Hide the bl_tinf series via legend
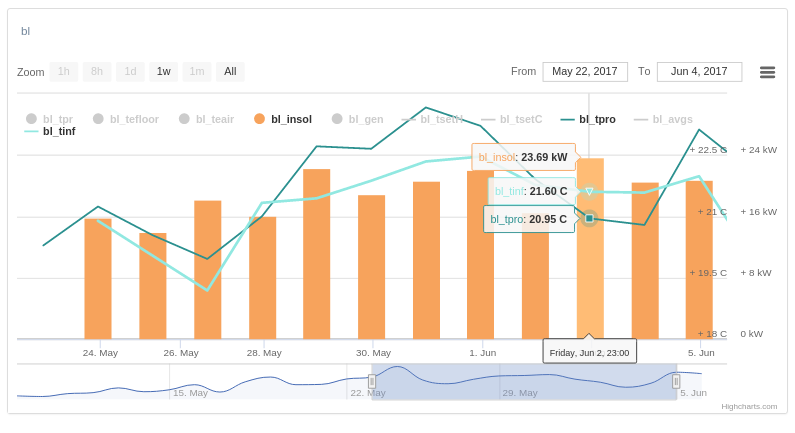795x433 pixels. coord(58,131)
